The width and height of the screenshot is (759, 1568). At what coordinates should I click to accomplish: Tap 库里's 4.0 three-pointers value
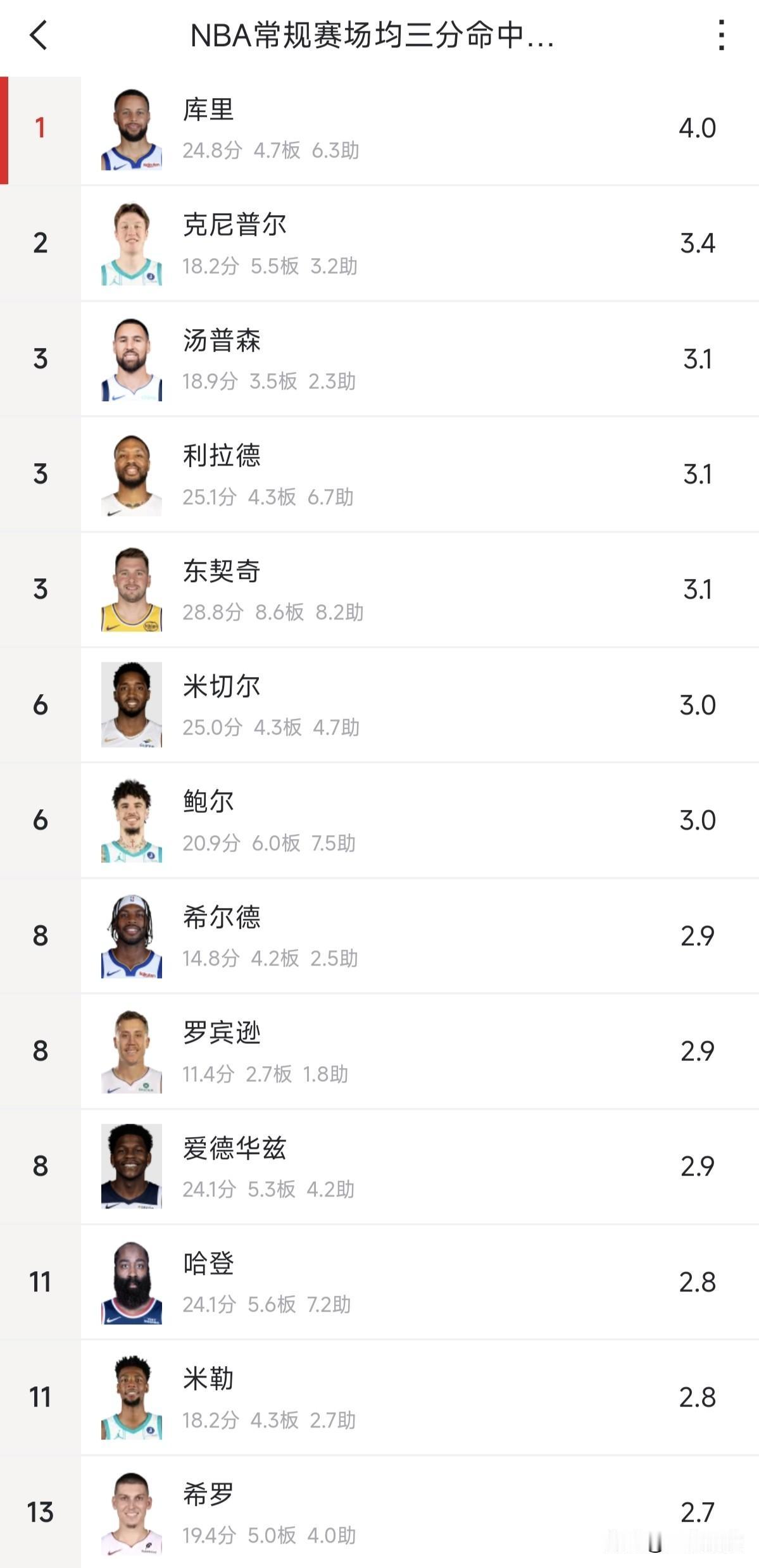[698, 128]
